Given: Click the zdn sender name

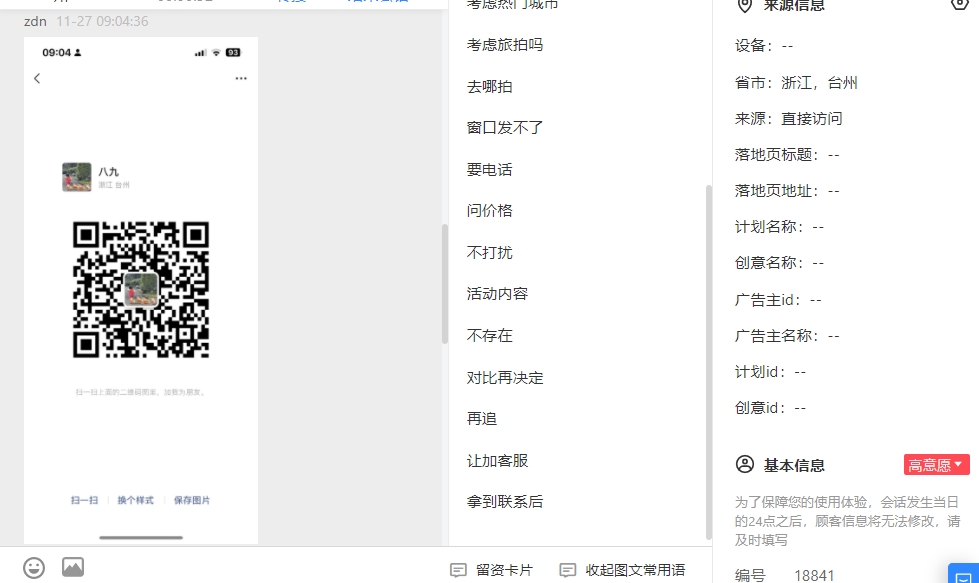Looking at the screenshot, I should [x=35, y=21].
